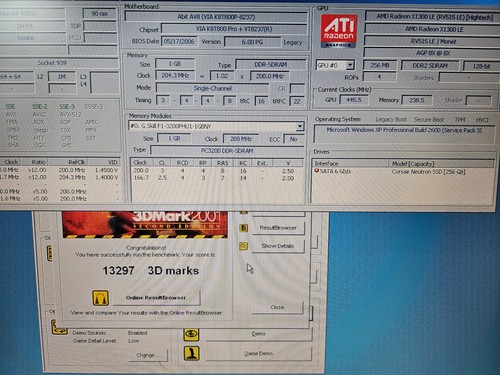The height and width of the screenshot is (375, 500).
Task: Click the tRFC value 22 field
Action: pos(297,101)
